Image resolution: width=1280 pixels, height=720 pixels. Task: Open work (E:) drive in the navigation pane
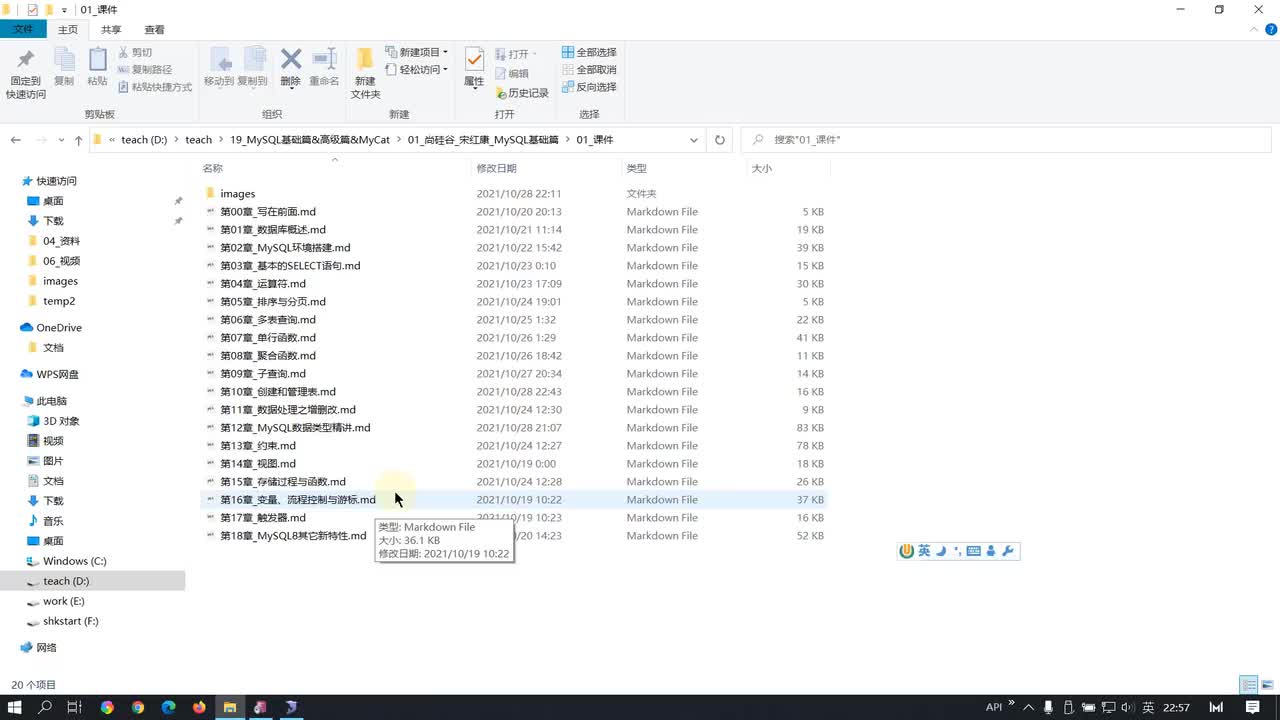point(64,601)
